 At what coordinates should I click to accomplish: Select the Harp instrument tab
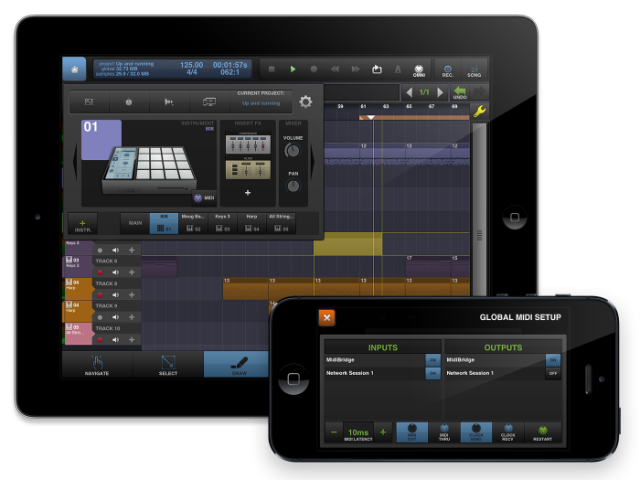[x=251, y=224]
